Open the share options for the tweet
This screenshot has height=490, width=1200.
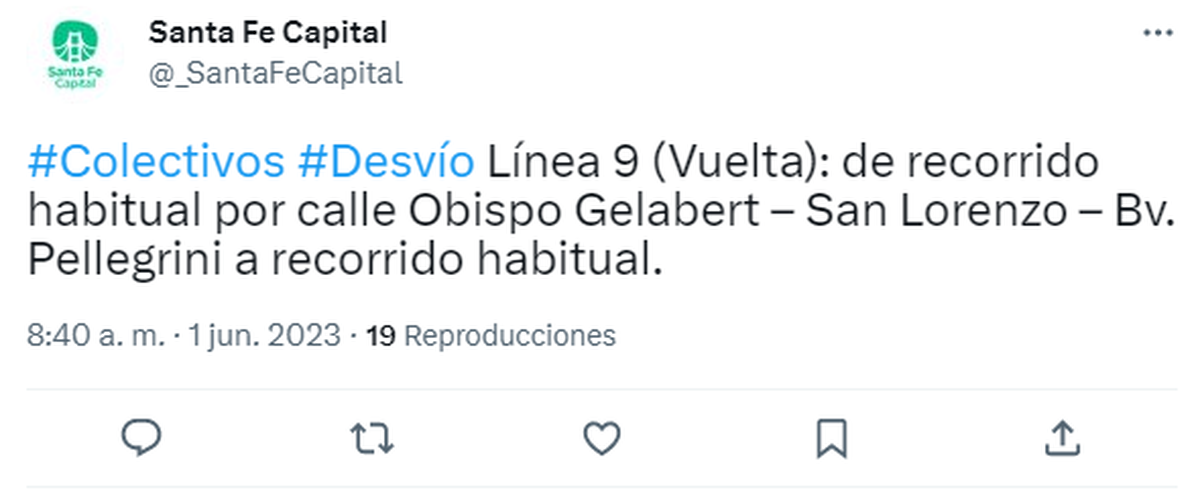point(1062,437)
